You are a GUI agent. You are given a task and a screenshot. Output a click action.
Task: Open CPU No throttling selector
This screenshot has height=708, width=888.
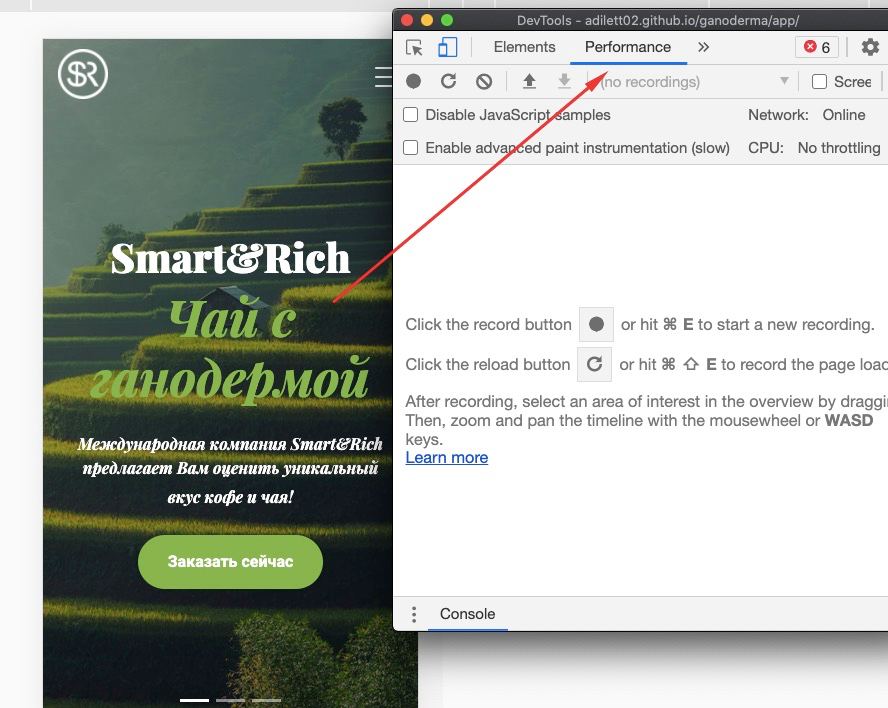(x=839, y=148)
